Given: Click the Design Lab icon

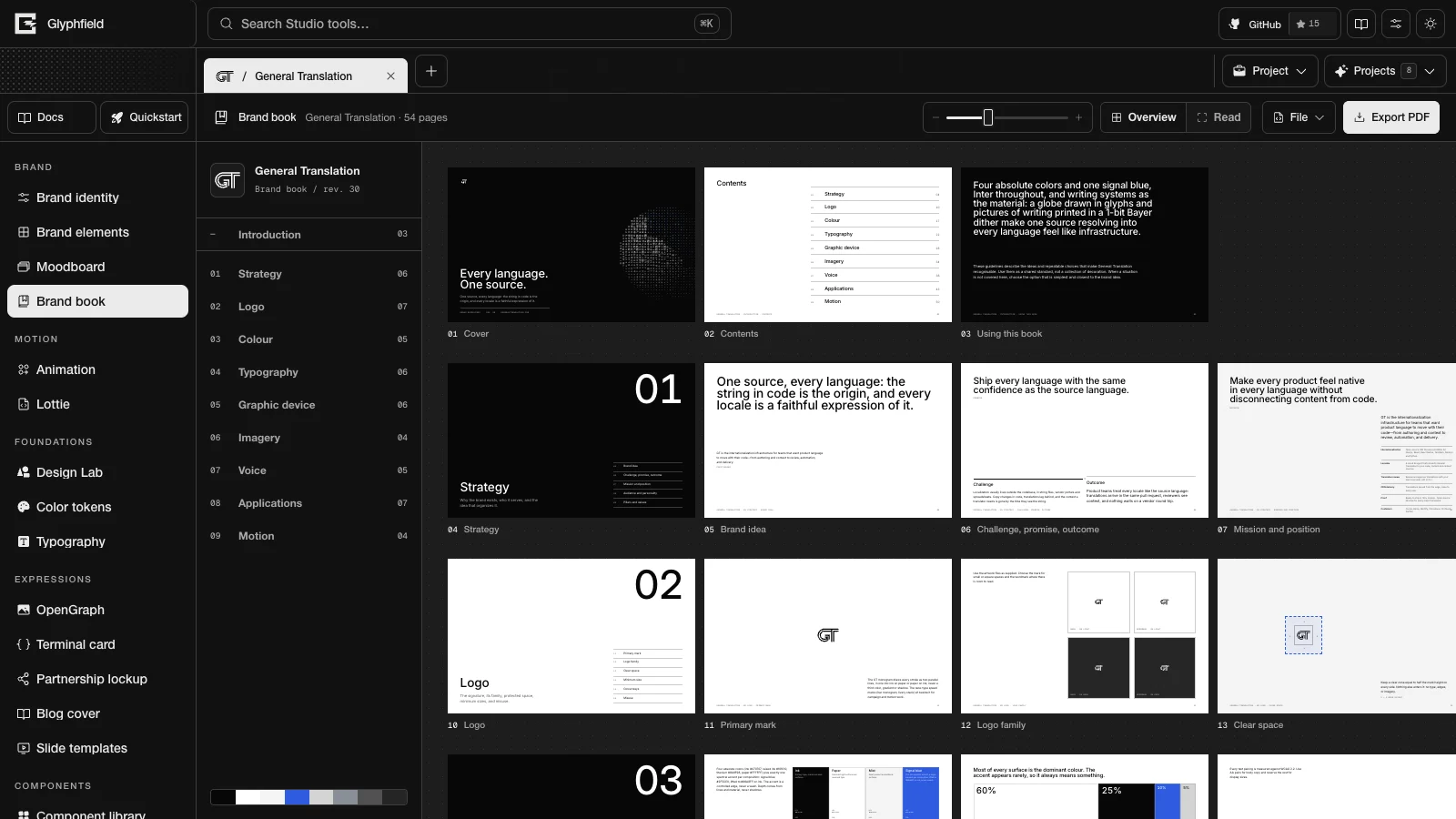Looking at the screenshot, I should coord(24,472).
